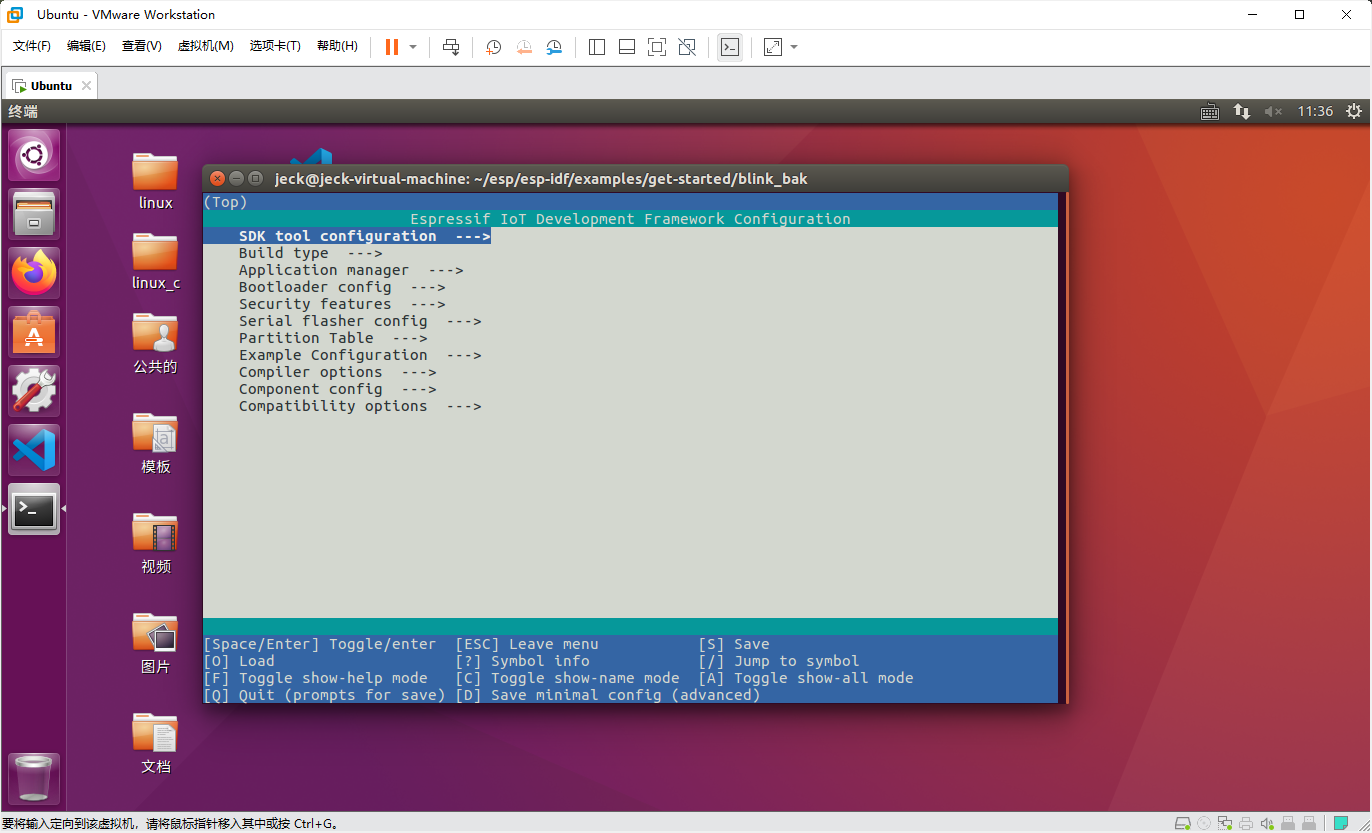Click the muted sound indicator in top panel
The width and height of the screenshot is (1372, 833).
(x=1273, y=112)
